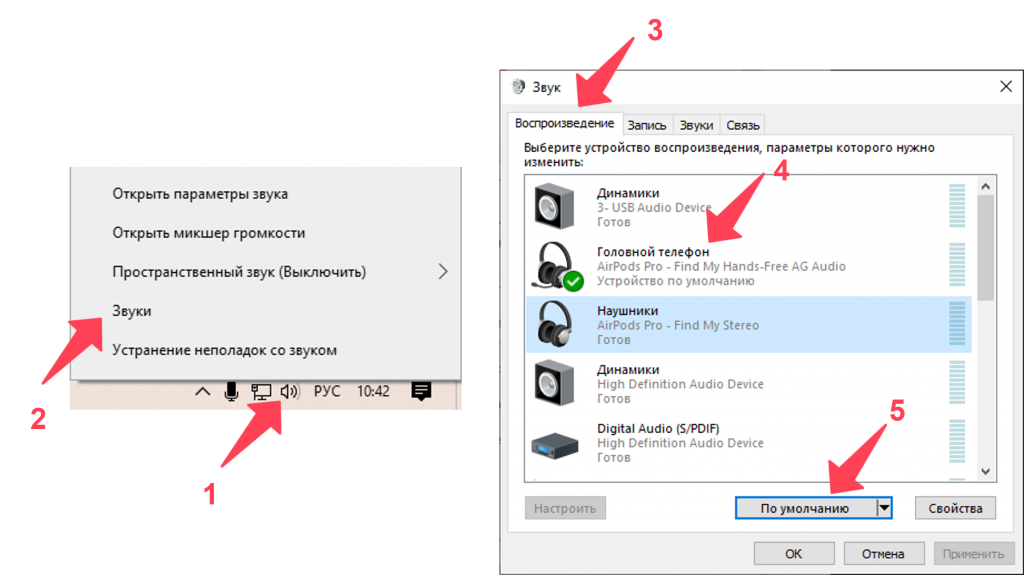Select the USB Audio Device speaker icon
Screen dimensions: 1024x575
click(557, 207)
